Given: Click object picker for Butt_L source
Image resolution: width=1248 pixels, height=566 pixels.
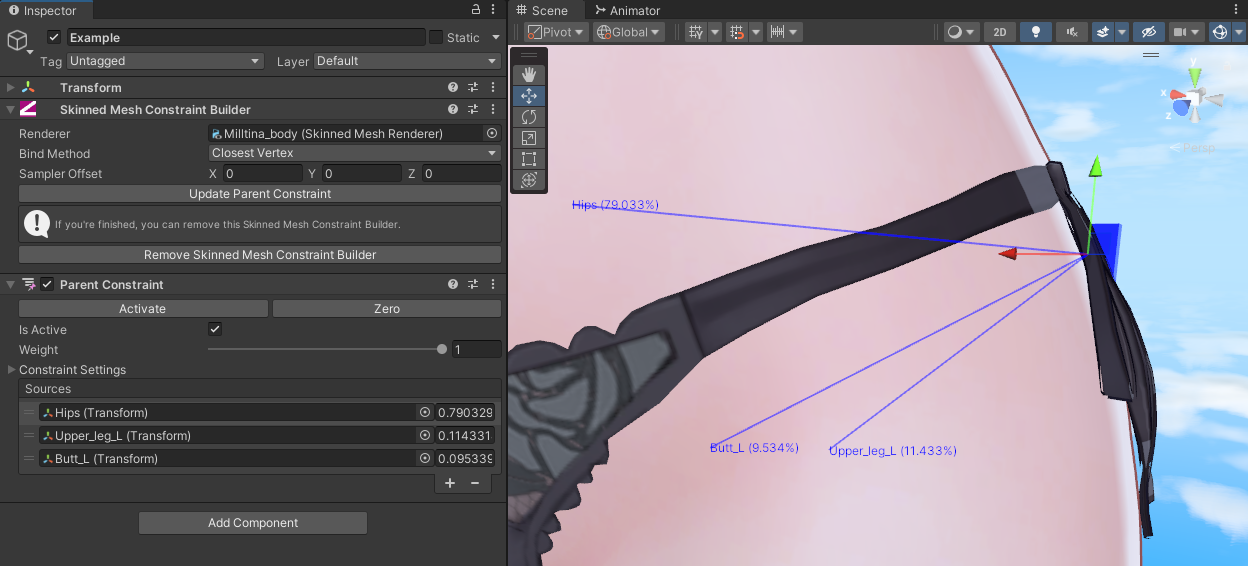Looking at the screenshot, I should point(425,458).
